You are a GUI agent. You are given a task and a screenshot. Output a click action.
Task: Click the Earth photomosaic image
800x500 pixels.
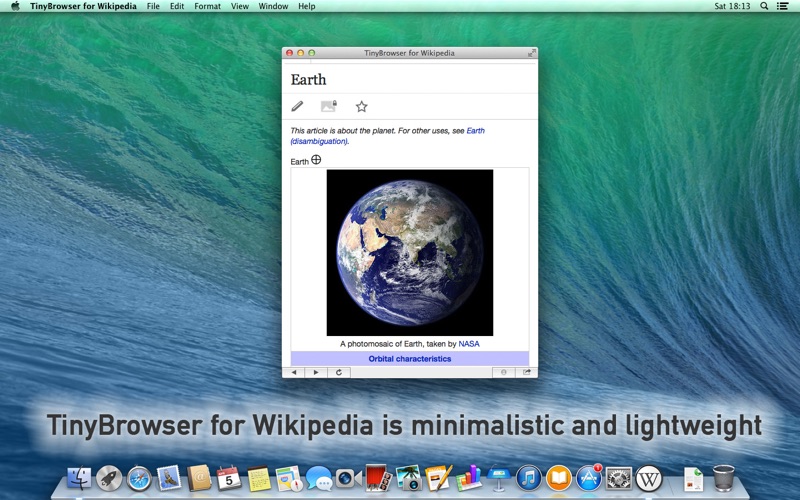click(410, 253)
